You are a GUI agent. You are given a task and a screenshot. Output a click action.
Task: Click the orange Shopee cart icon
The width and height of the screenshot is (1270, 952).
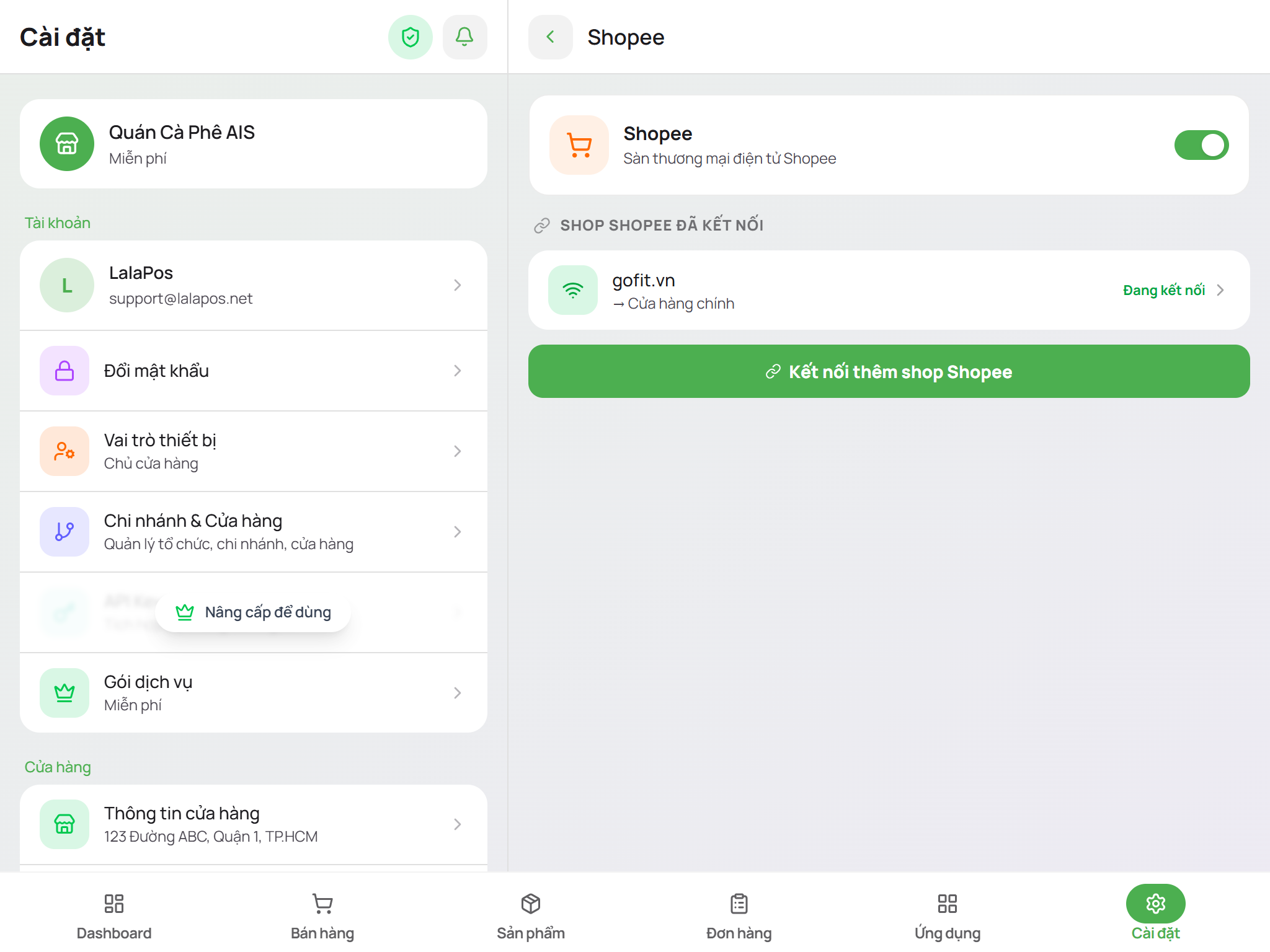[579, 145]
